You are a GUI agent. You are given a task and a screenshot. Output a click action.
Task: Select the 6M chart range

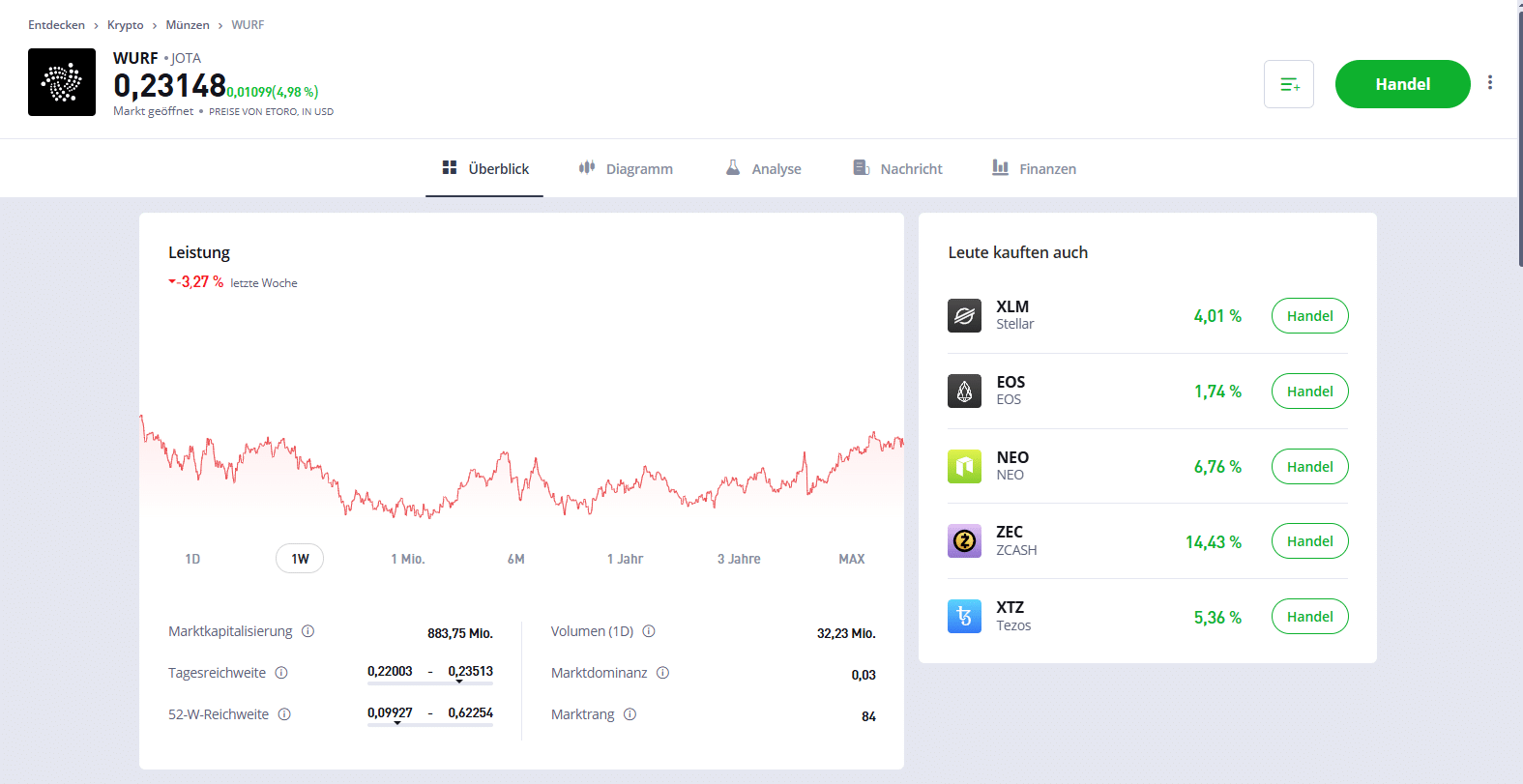coord(516,559)
